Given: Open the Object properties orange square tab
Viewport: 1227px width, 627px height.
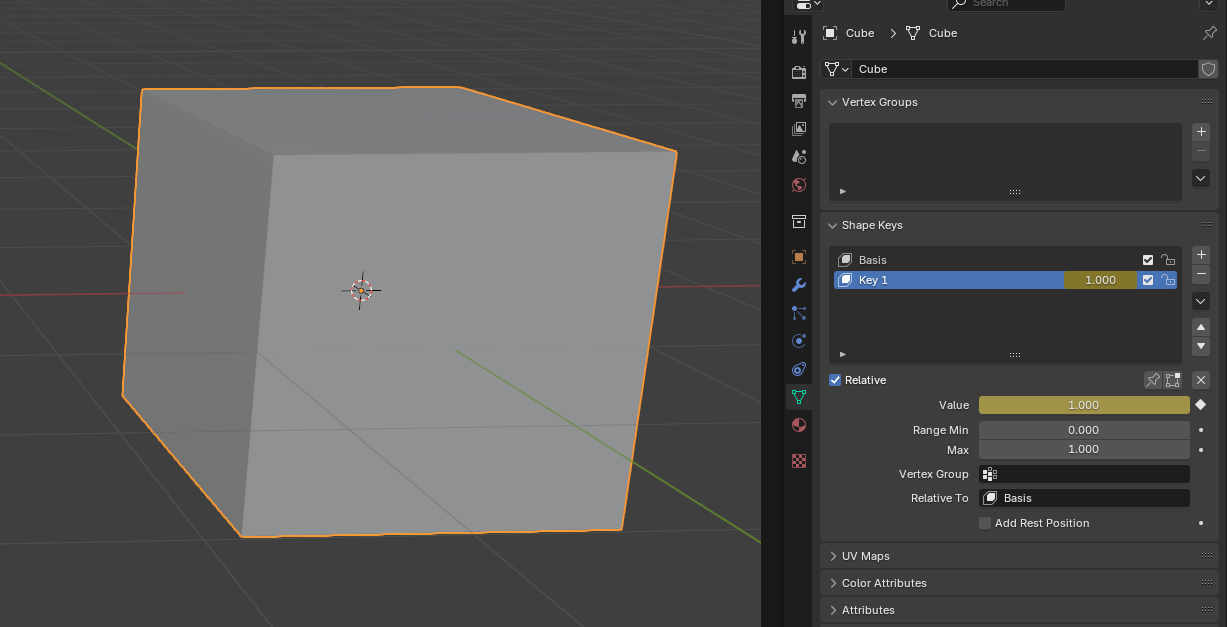Looking at the screenshot, I should (798, 257).
